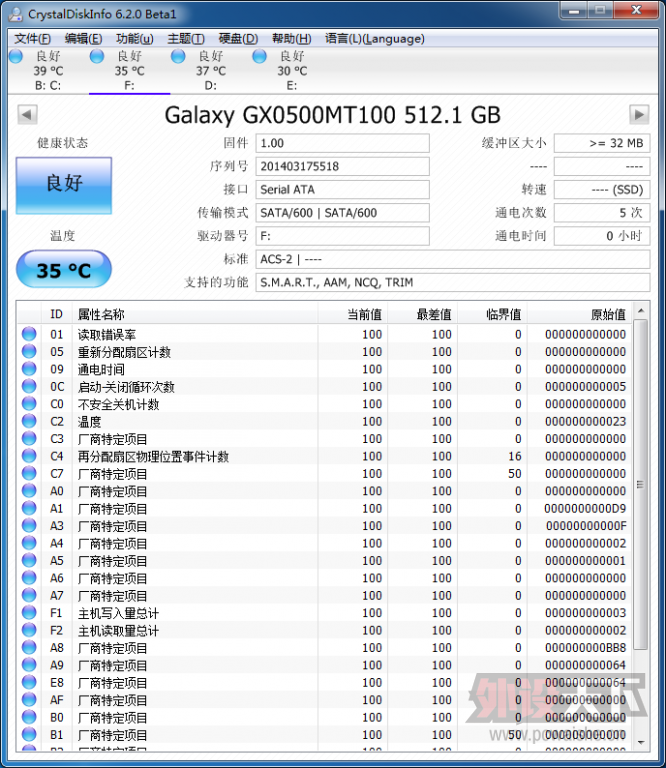This screenshot has height=768, width=666.
Task: Click status icon for row A1
Action: point(29,508)
